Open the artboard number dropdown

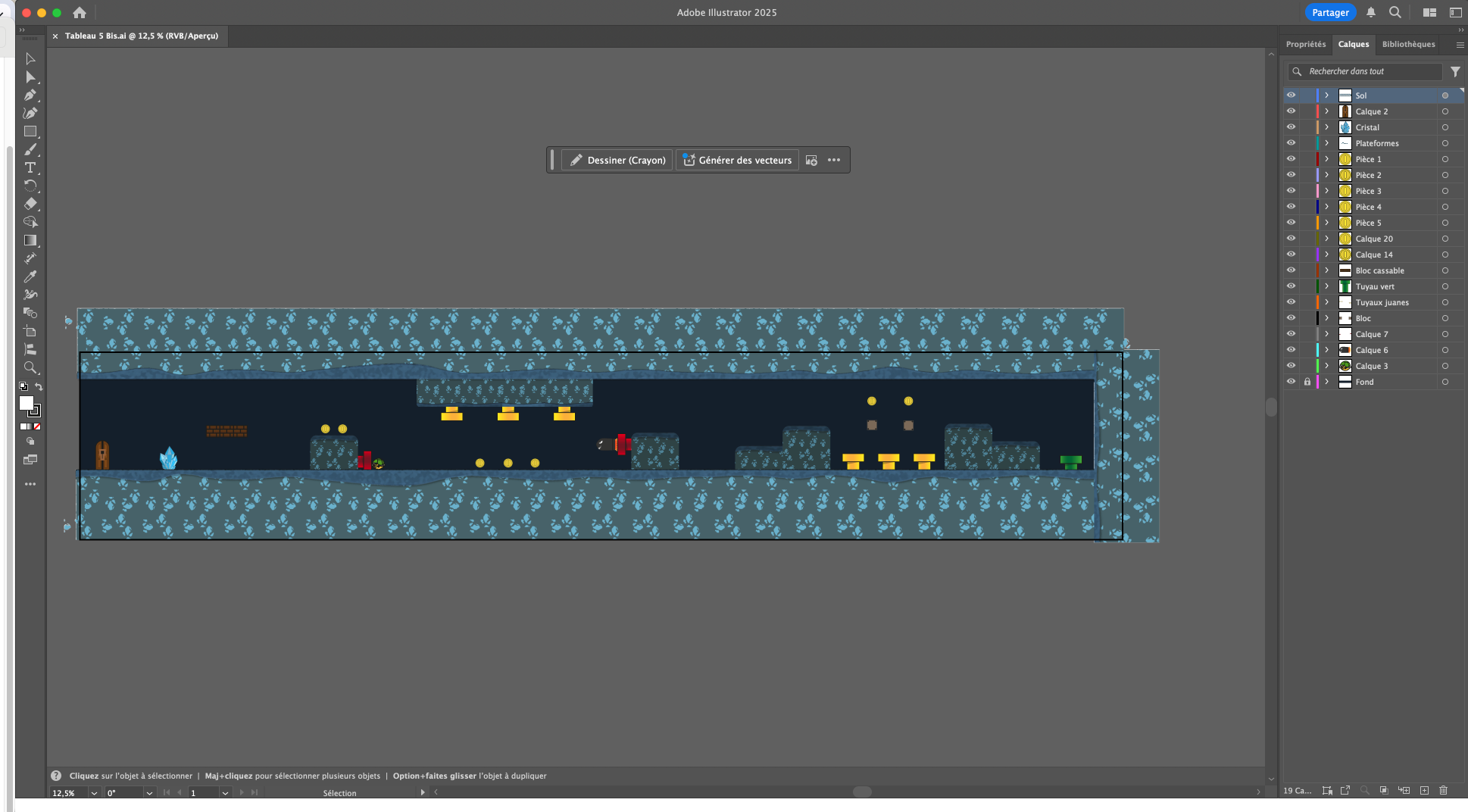pyautogui.click(x=225, y=793)
